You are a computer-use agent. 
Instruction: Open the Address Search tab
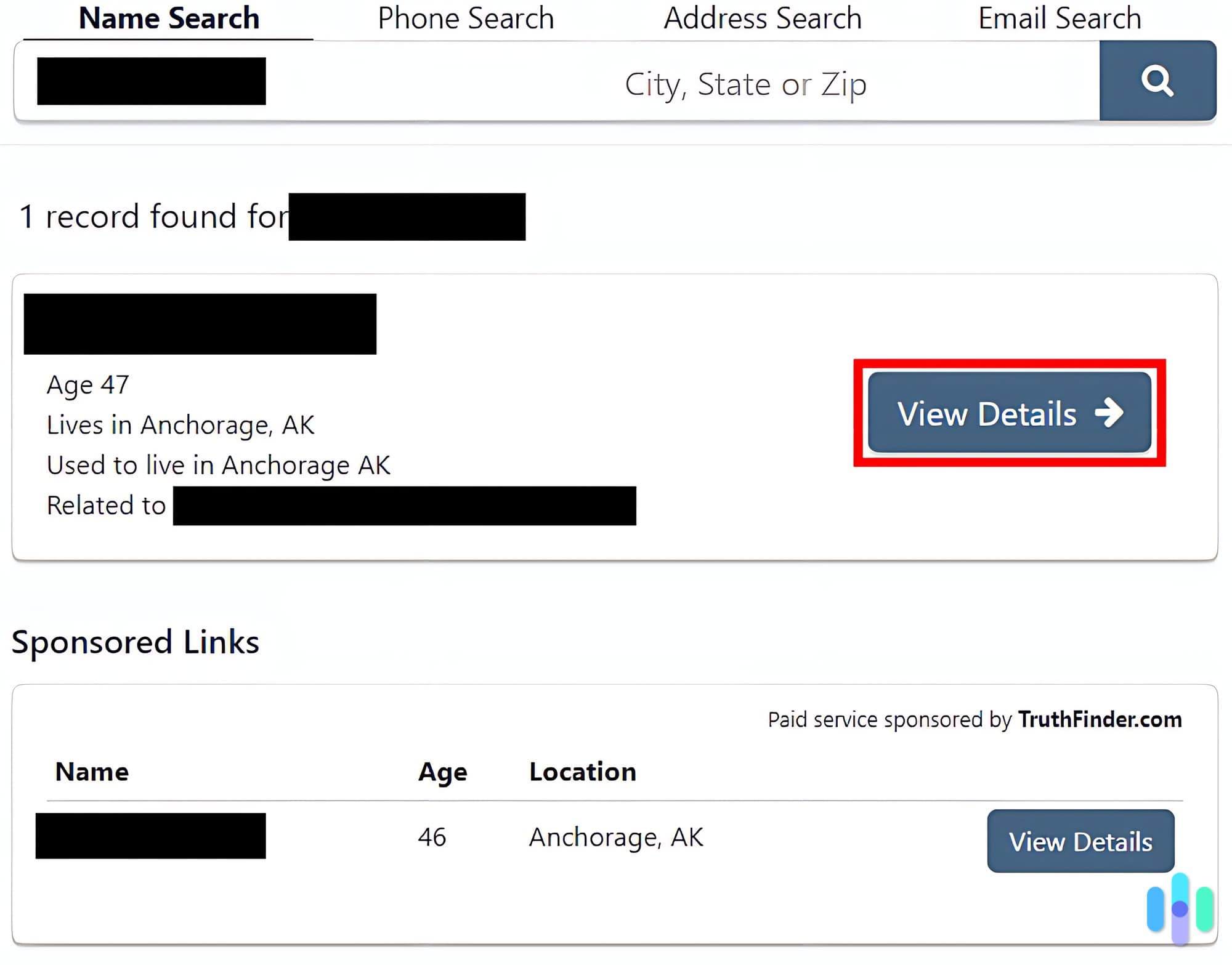tap(762, 18)
